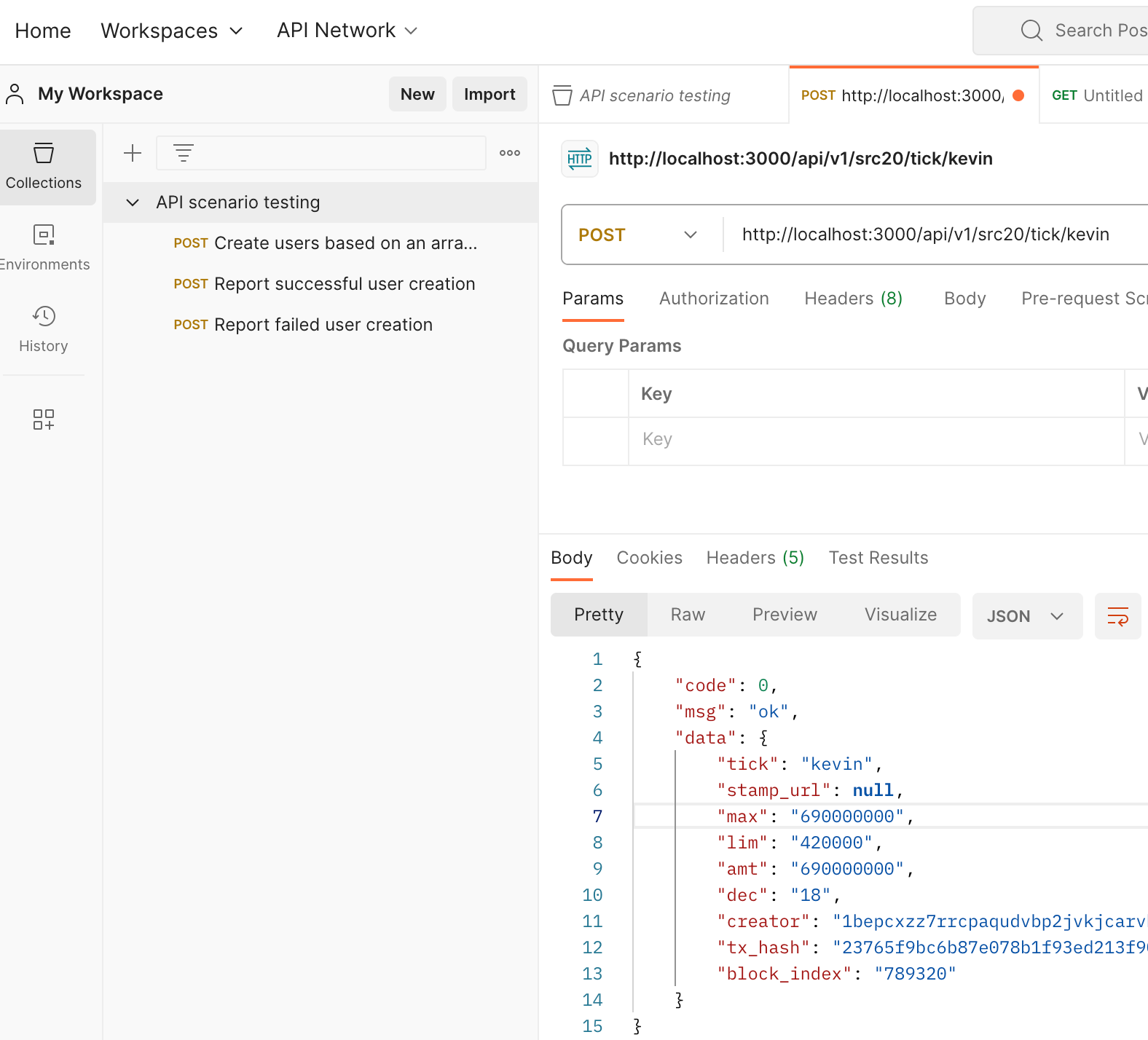1148x1040 pixels.
Task: Switch response view to Pretty
Action: [599, 615]
